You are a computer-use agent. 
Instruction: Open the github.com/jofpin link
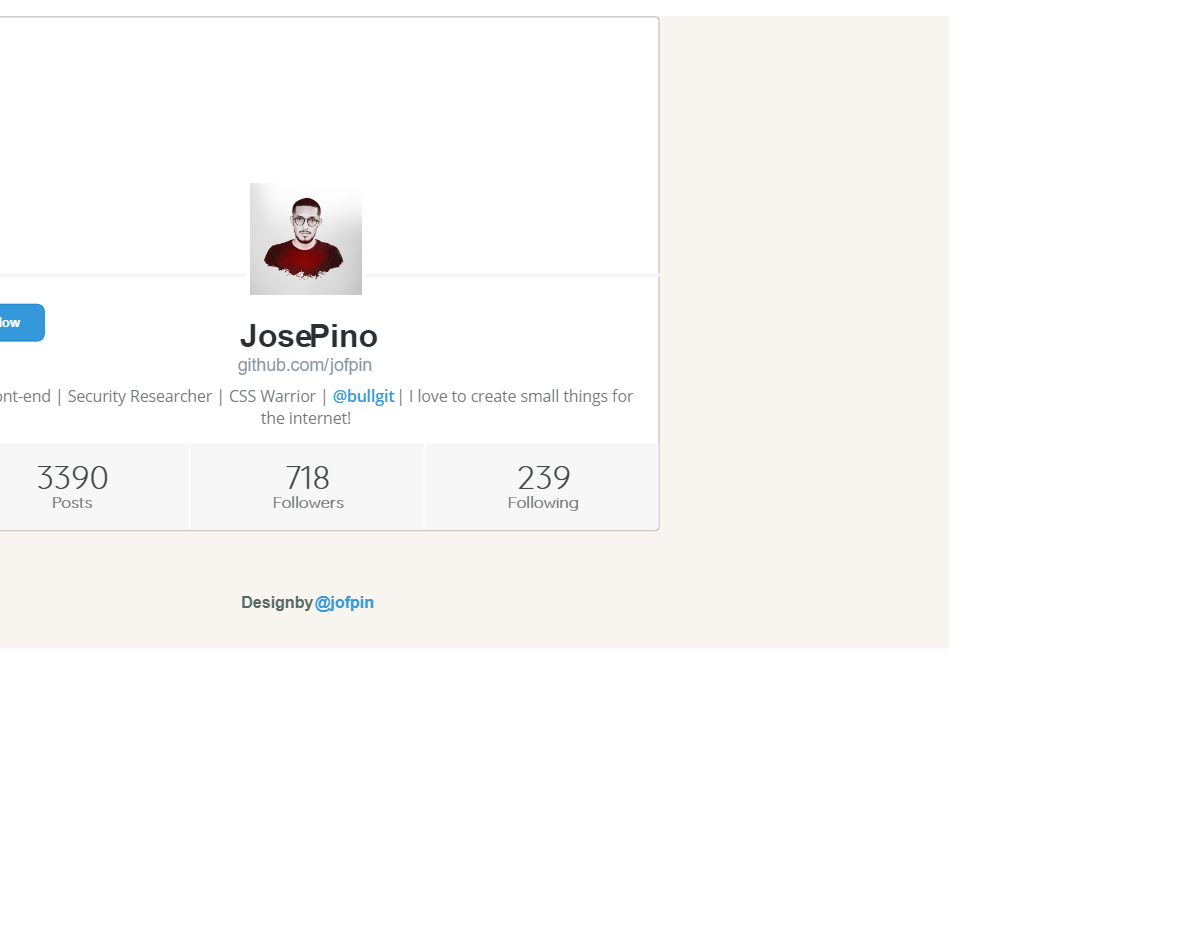[305, 365]
